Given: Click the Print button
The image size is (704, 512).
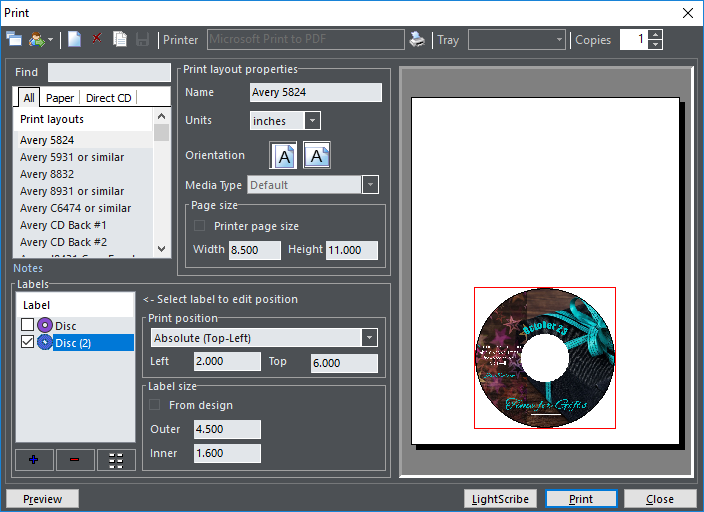Looking at the screenshot, I should [581, 499].
